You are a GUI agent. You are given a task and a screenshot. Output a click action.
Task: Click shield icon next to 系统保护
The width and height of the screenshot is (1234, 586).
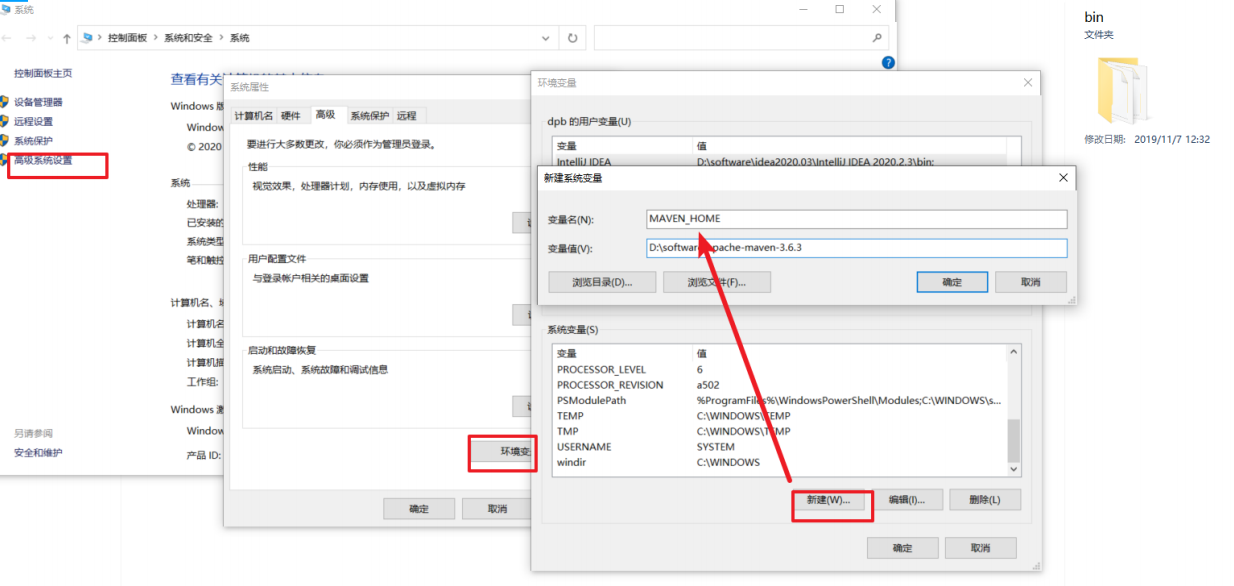pyautogui.click(x=4, y=140)
